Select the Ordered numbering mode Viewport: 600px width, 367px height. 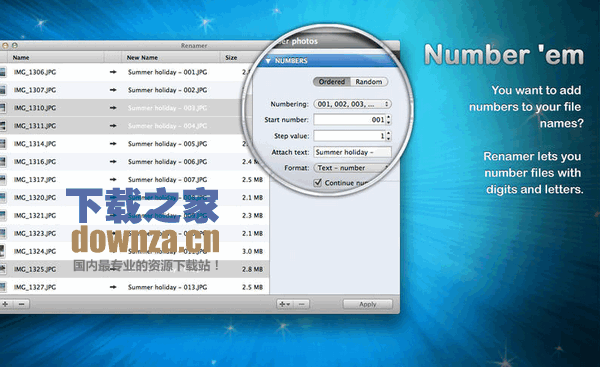[331, 82]
